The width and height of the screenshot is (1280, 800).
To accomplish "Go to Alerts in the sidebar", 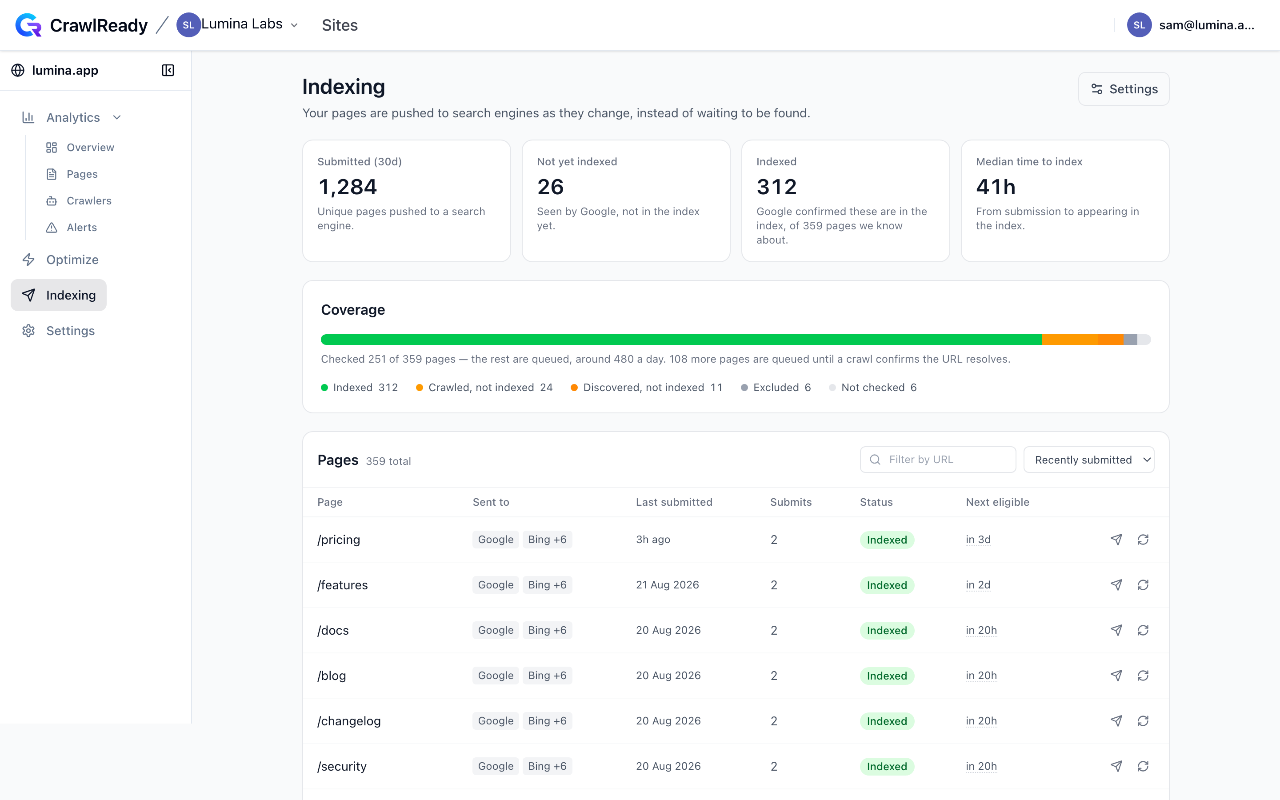I will (82, 227).
